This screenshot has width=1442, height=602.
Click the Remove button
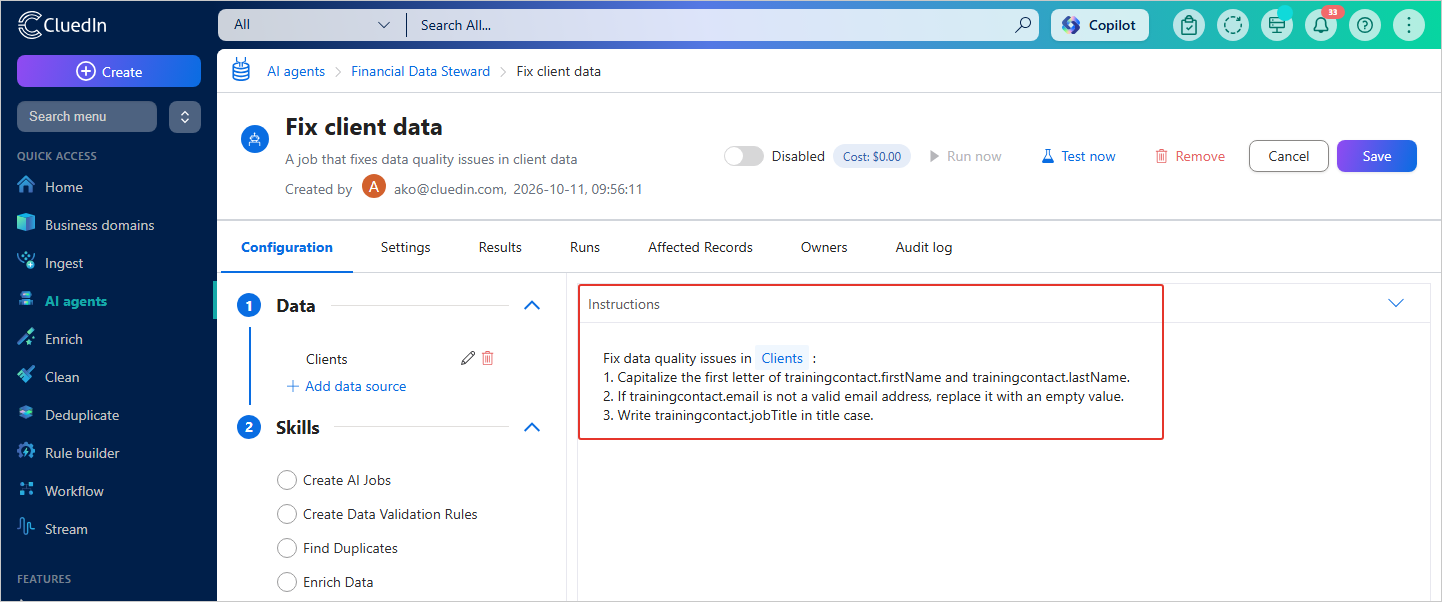pyautogui.click(x=1189, y=156)
